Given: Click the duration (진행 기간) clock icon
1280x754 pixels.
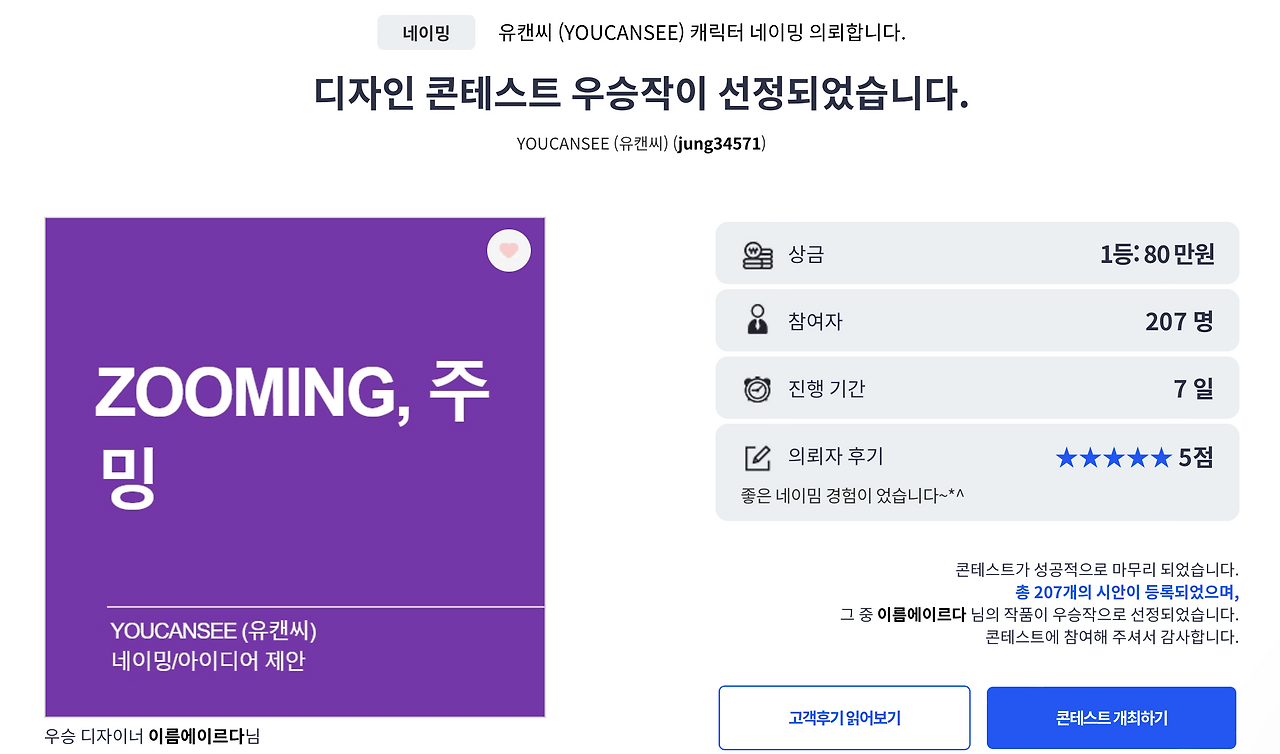Looking at the screenshot, I should coord(758,387).
